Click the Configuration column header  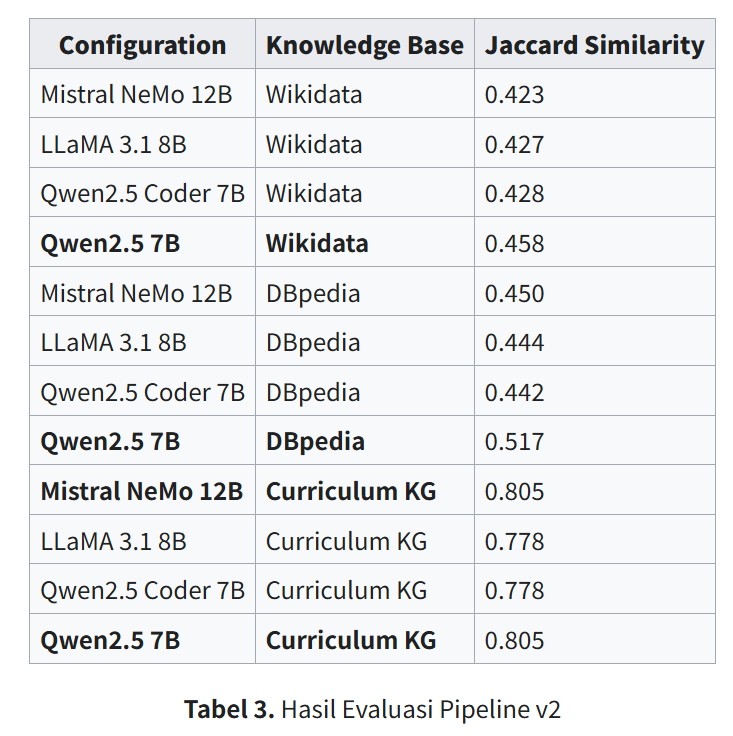click(x=142, y=45)
